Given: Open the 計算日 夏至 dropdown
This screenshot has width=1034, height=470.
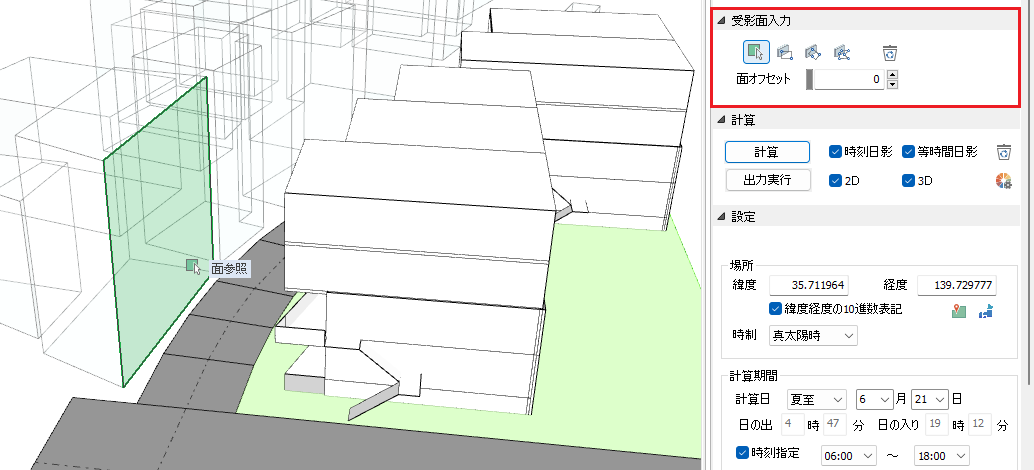Looking at the screenshot, I should pyautogui.click(x=817, y=399).
